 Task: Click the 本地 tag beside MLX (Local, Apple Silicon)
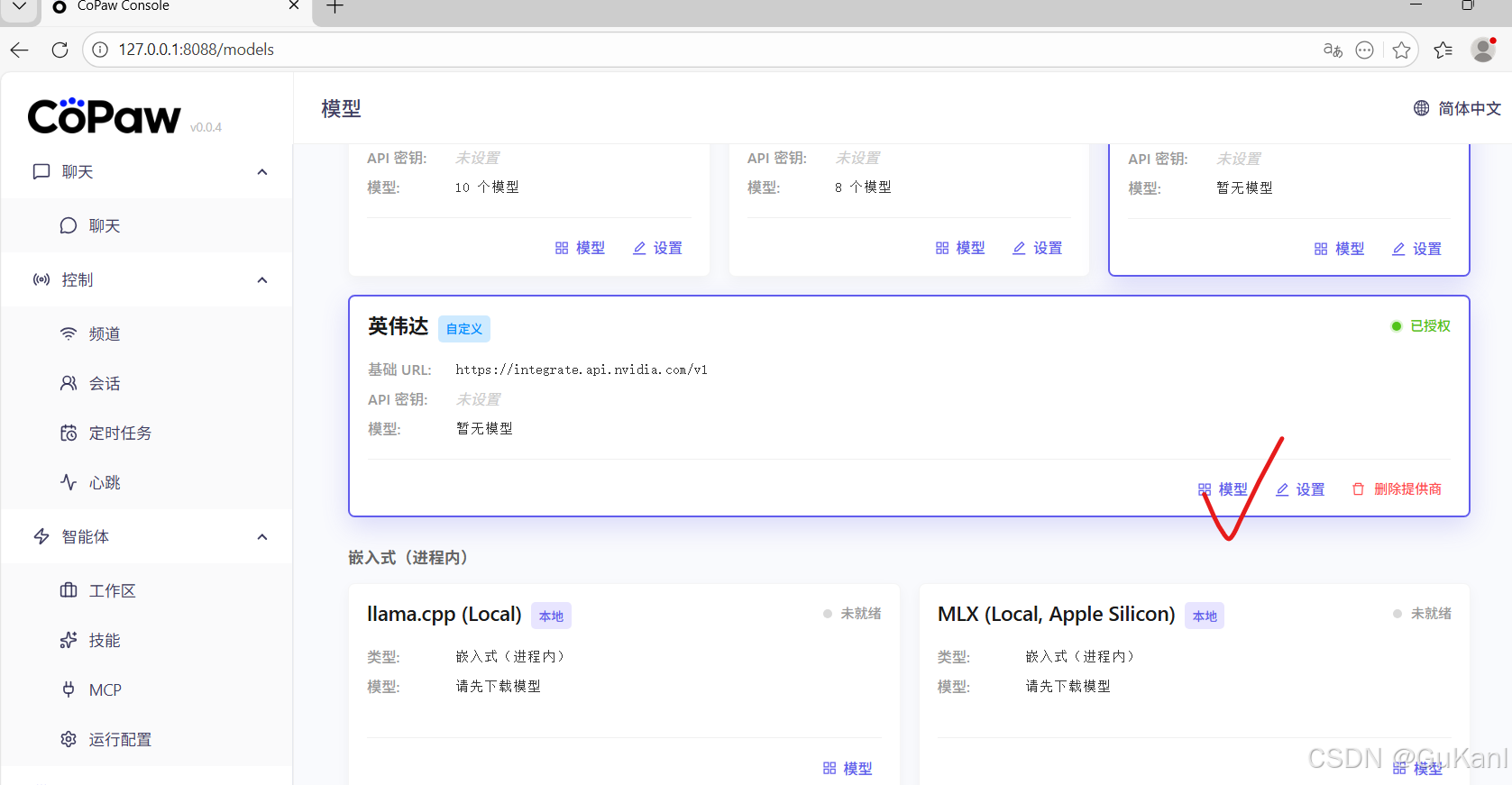click(1205, 616)
